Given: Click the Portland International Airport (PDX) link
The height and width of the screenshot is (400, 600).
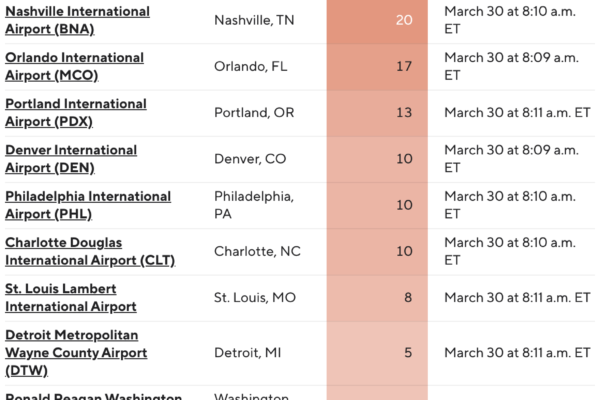Looking at the screenshot, I should point(76,112).
